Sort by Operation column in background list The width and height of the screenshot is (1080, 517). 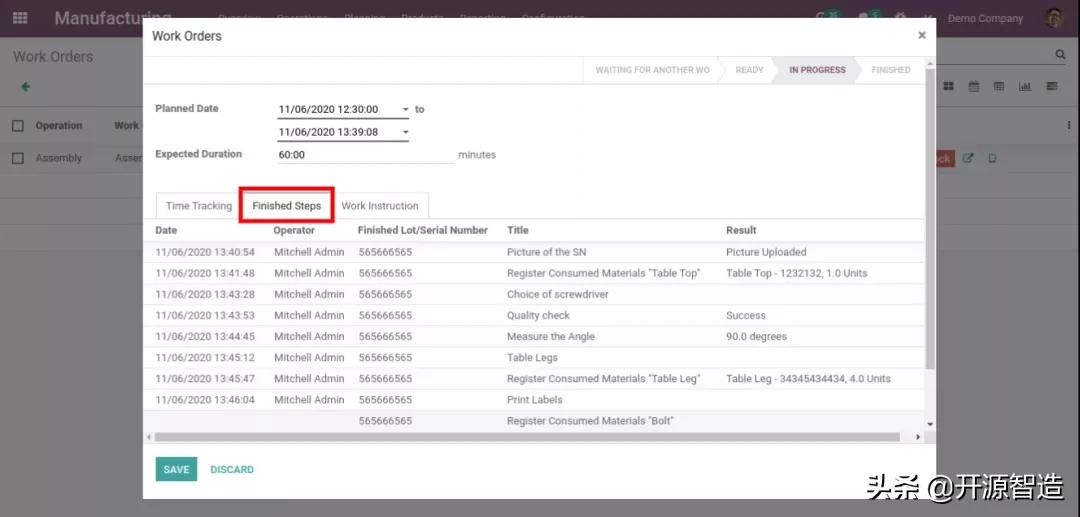click(x=59, y=126)
